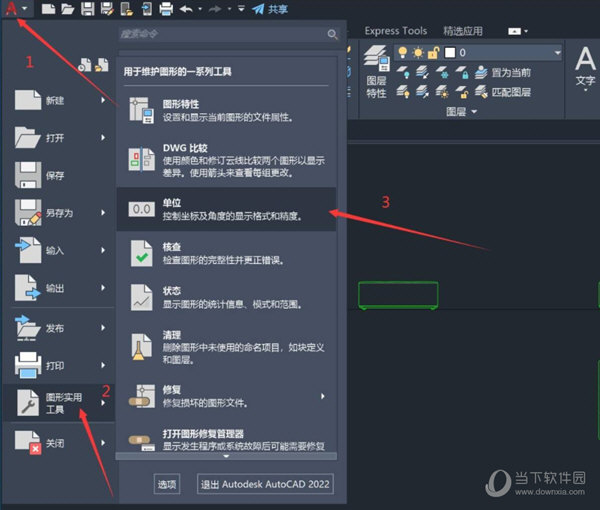Click the white layer color swatch

tap(452, 52)
